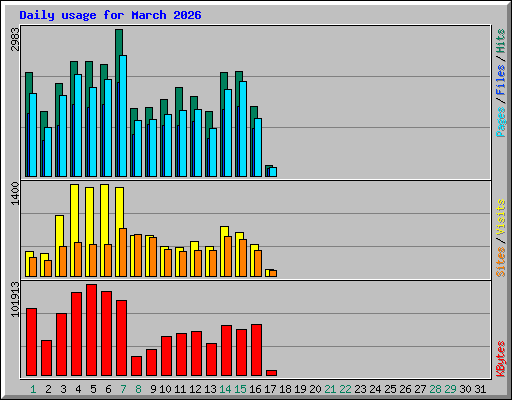Select the cyan Pages bar for day 15

pyautogui.click(x=243, y=129)
